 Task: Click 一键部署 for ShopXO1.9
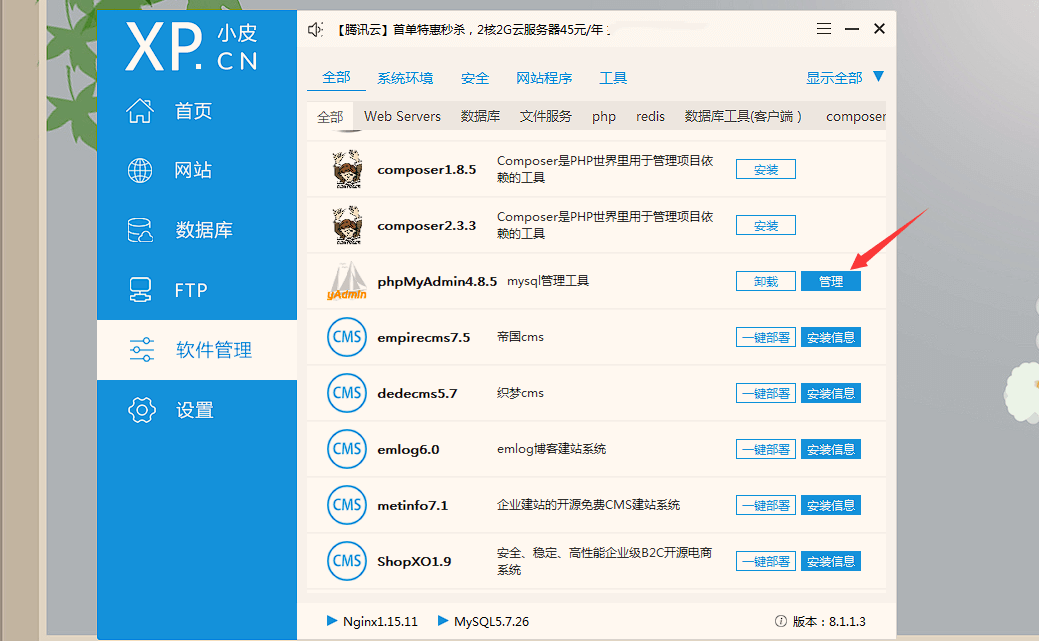tap(765, 561)
